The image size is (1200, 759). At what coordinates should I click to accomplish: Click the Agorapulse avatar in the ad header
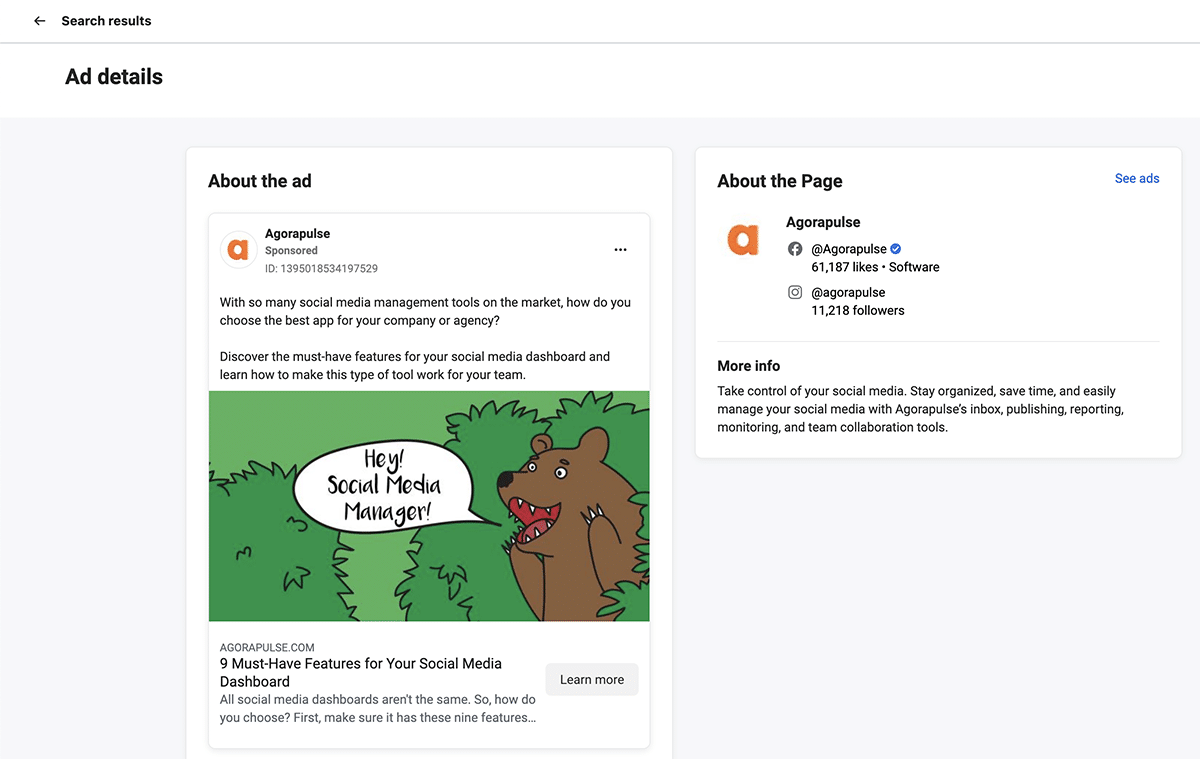[x=238, y=250]
